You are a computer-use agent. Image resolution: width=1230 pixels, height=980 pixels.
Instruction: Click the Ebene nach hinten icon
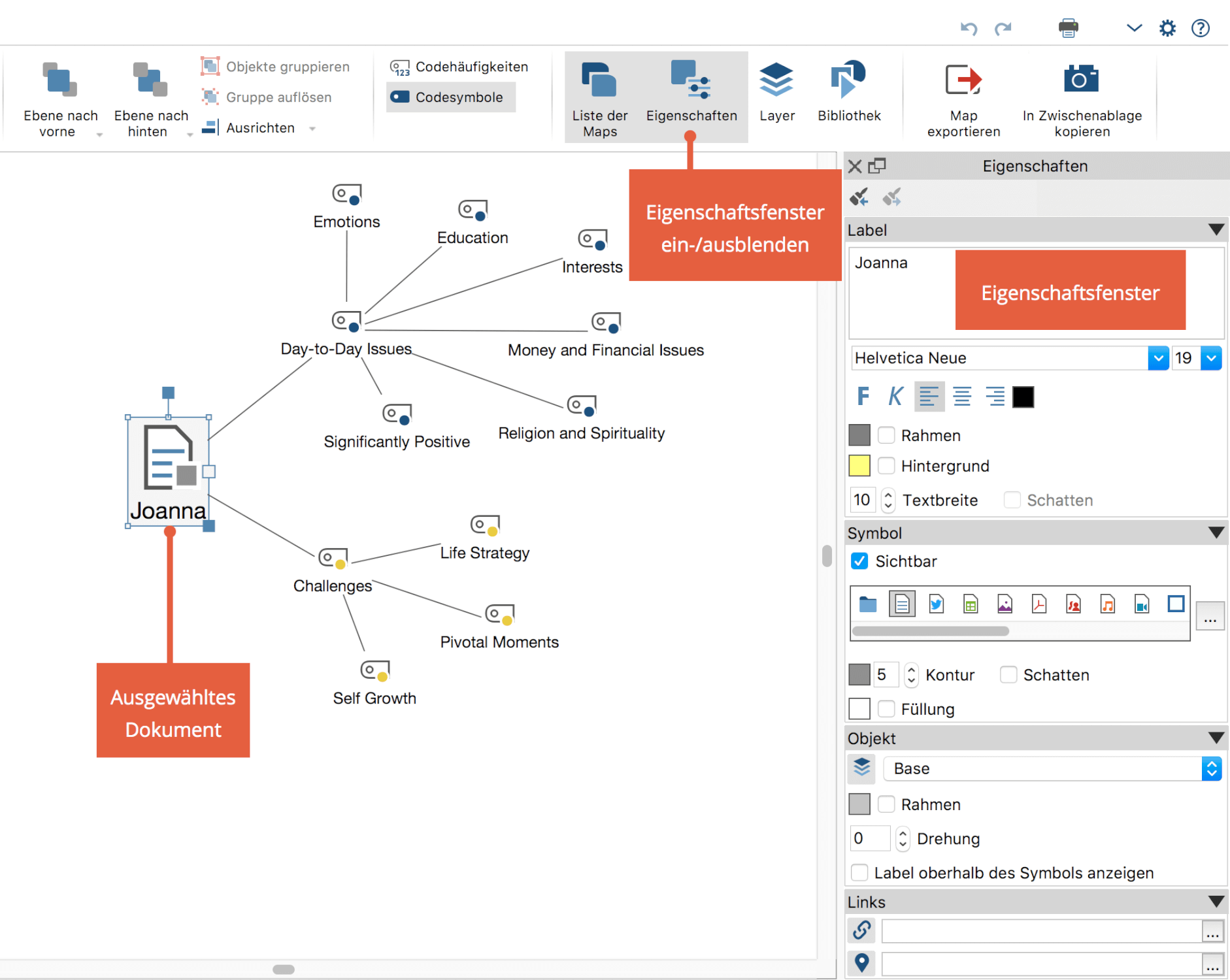point(150,80)
